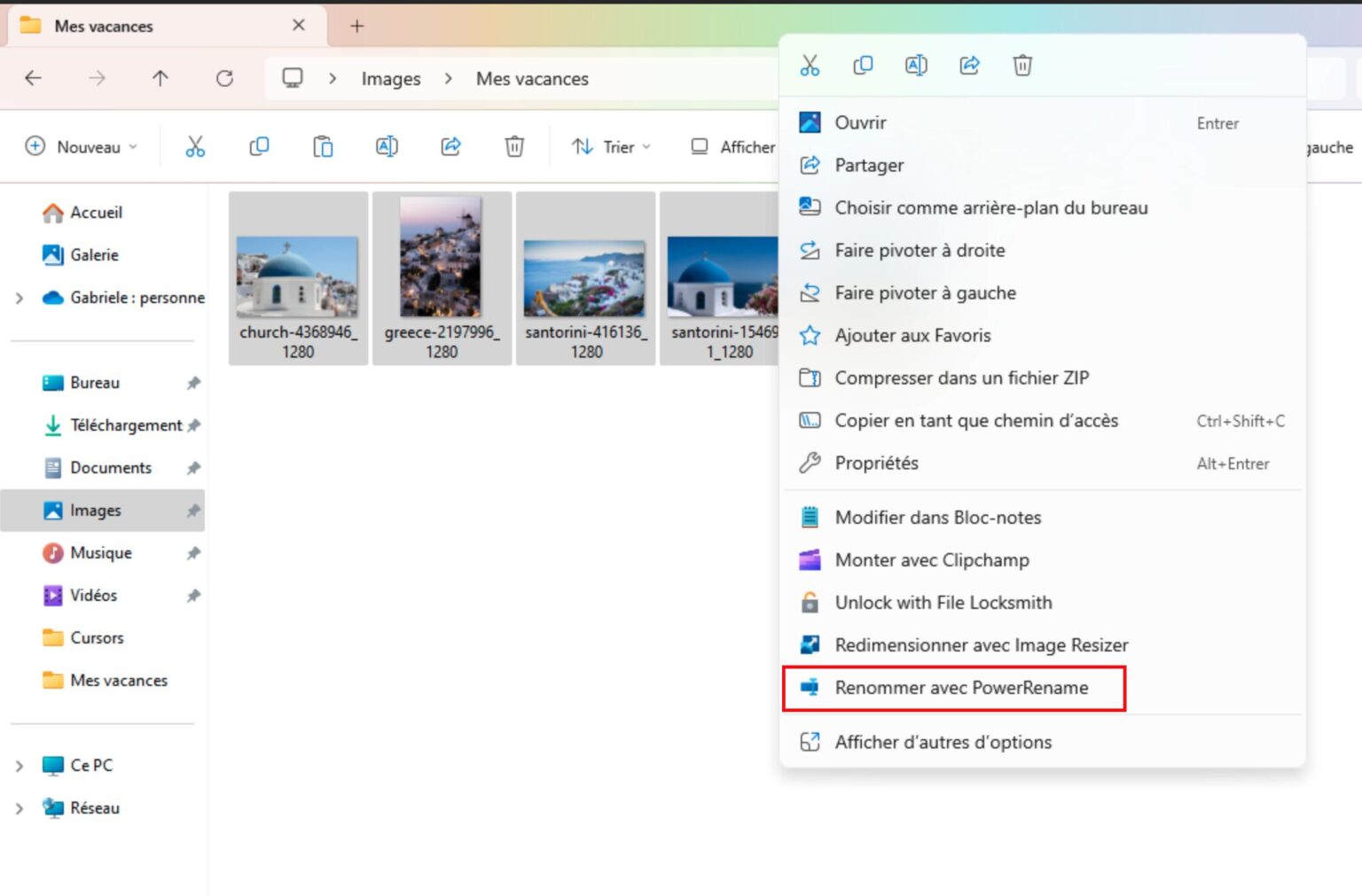Click the scissors icon atop the context menu
The width and height of the screenshot is (1362, 896).
(810, 65)
